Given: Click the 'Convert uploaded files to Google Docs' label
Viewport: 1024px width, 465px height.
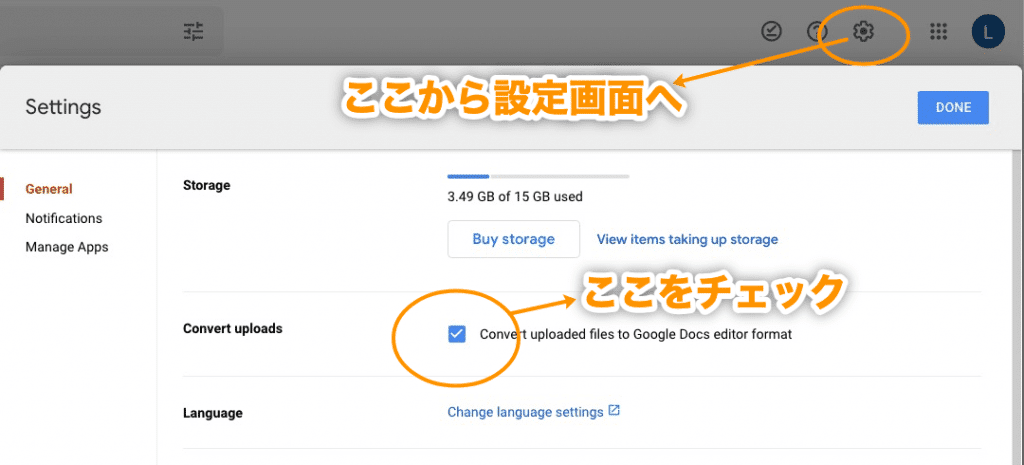Looking at the screenshot, I should coord(635,335).
